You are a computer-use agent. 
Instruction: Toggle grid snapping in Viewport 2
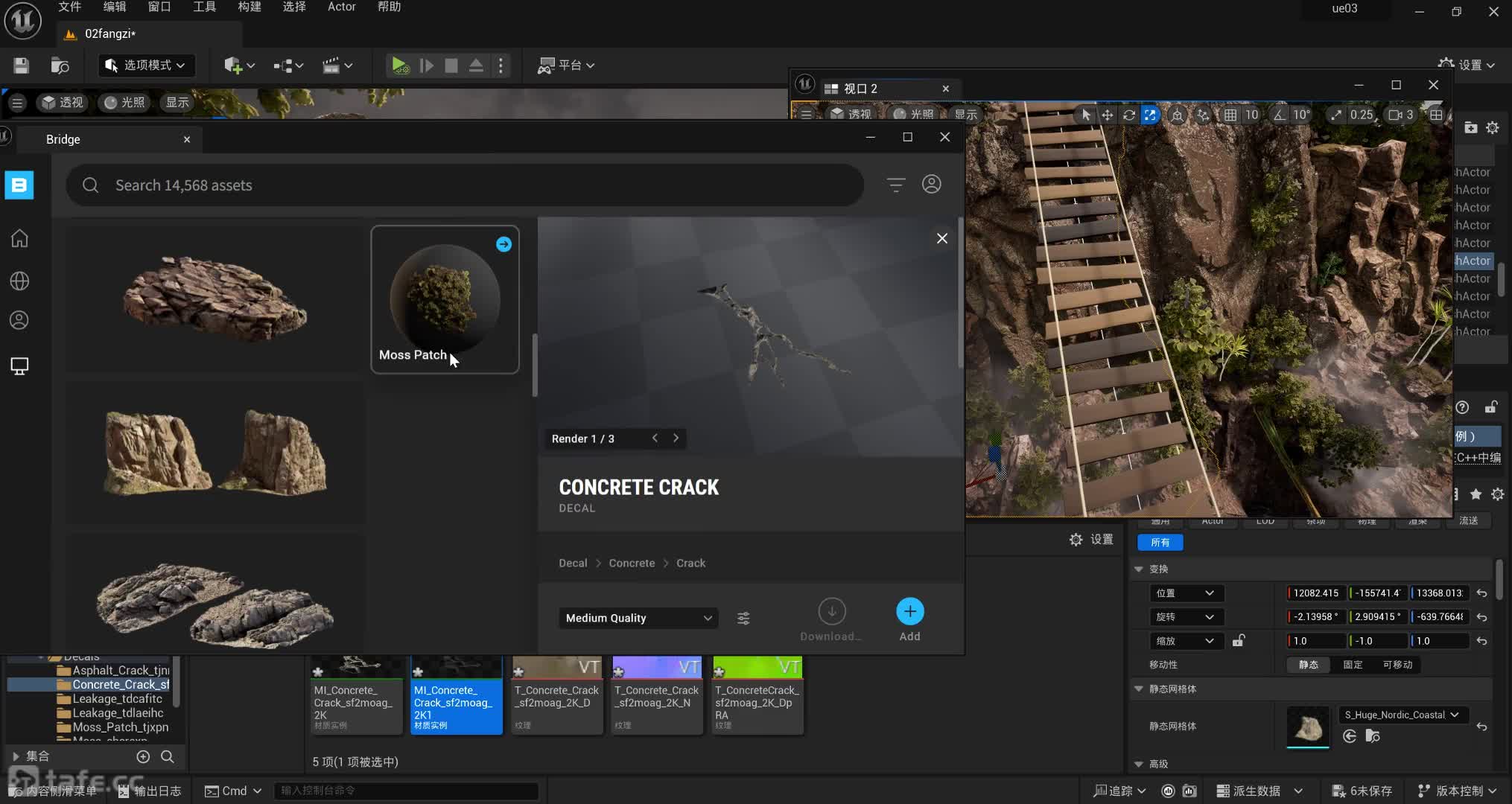(1230, 115)
